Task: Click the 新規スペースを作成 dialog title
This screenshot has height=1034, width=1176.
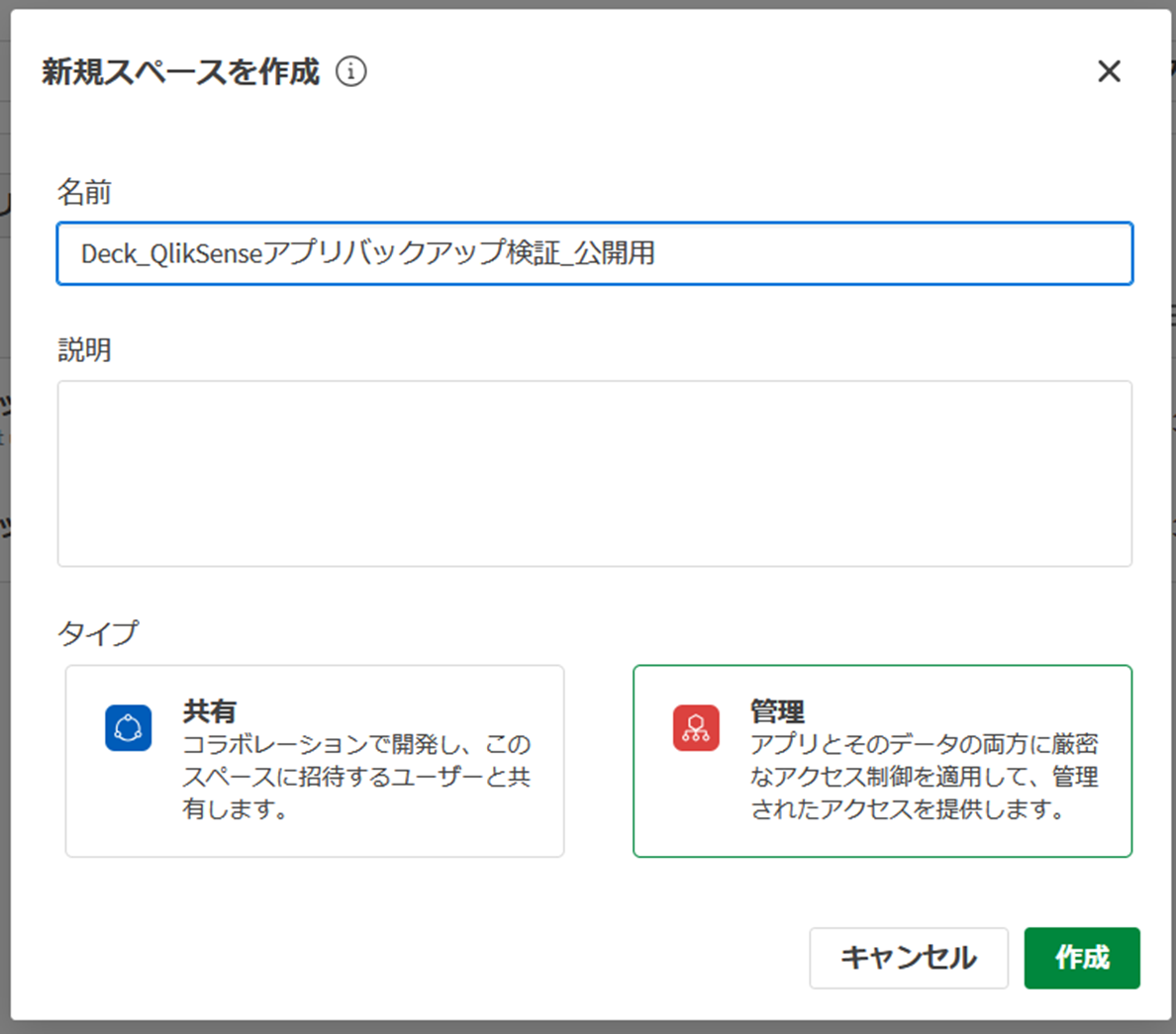Action: 181,72
